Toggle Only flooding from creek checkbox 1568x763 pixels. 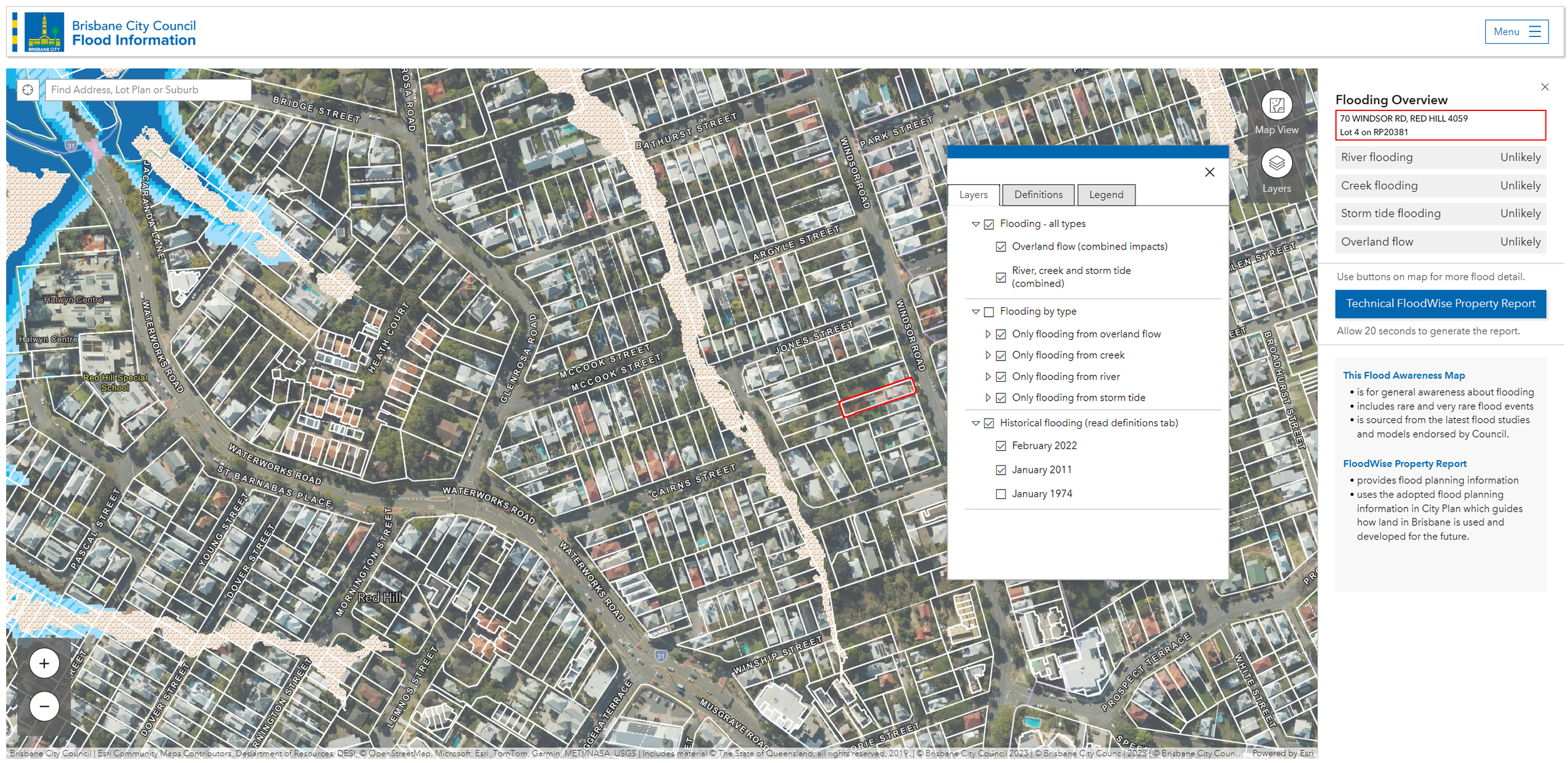click(1000, 355)
